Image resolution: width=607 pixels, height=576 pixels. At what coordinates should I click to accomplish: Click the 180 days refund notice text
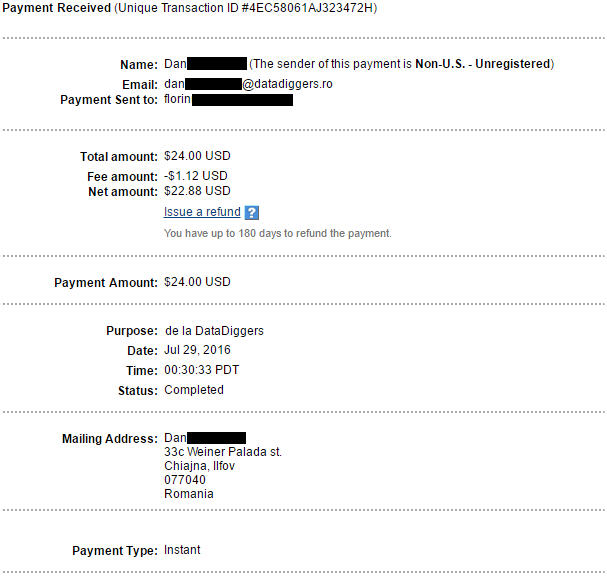click(x=277, y=233)
